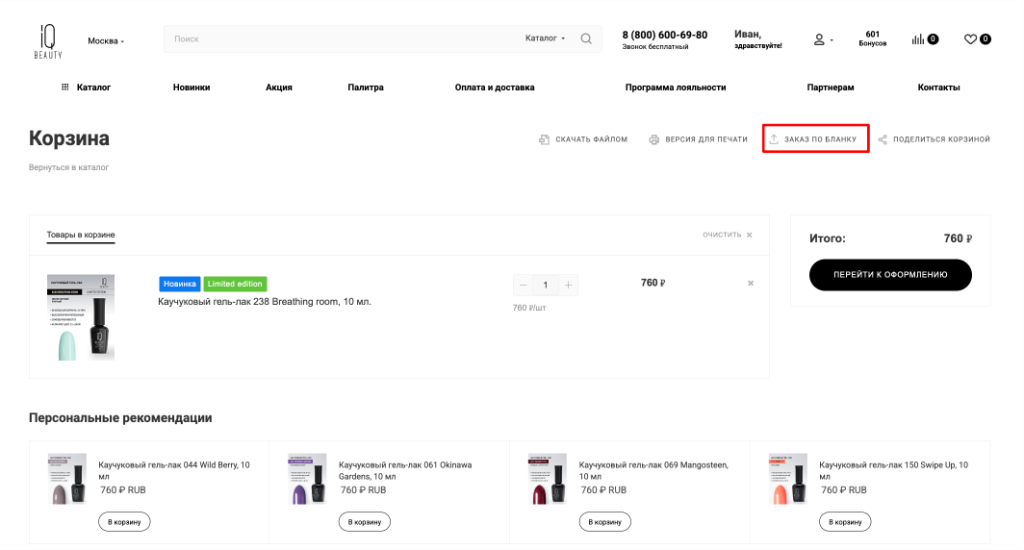Click the Корзина page heading

69,138
